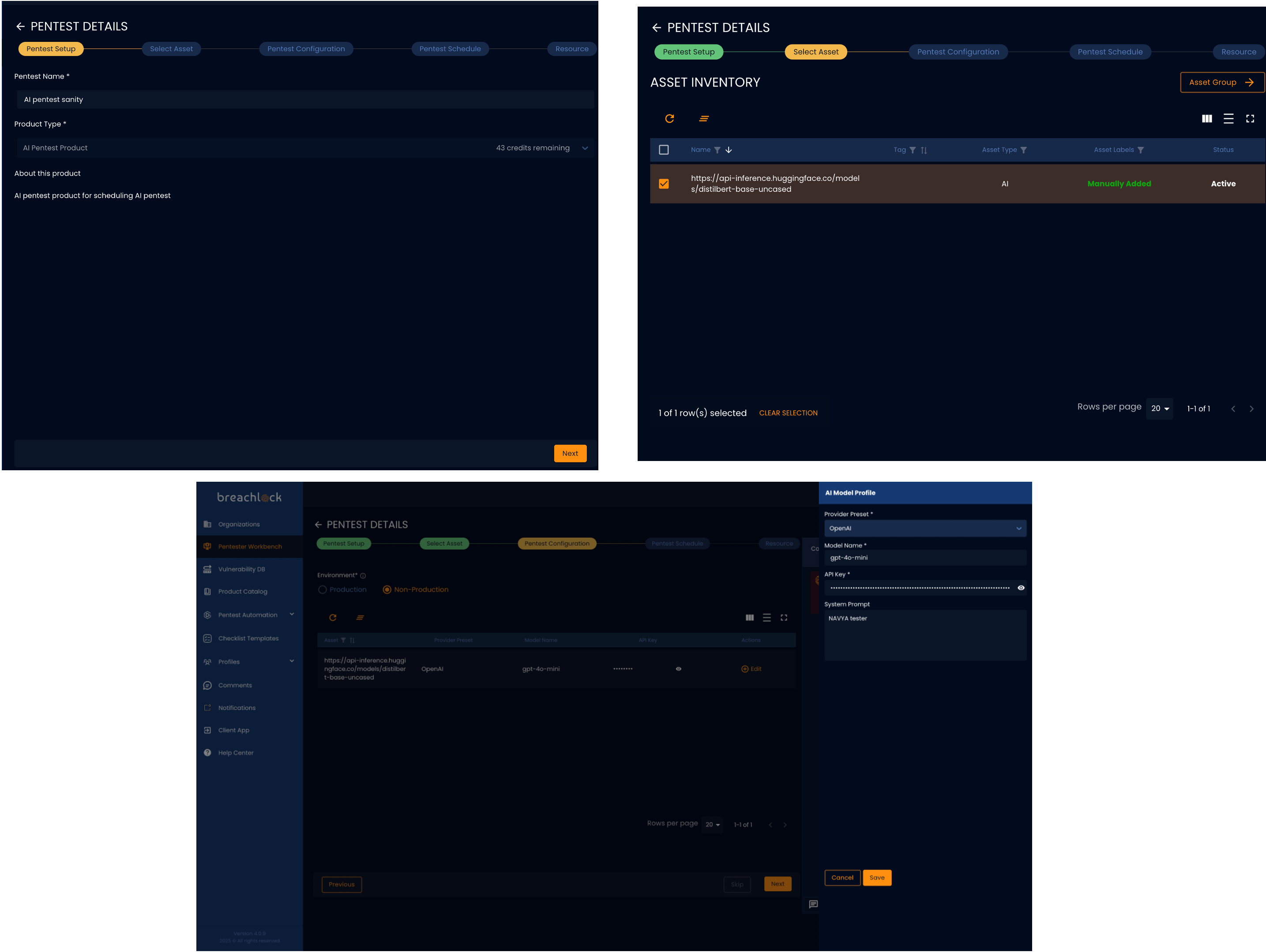Click the Model Name field gpt-4o-mini

[925, 558]
